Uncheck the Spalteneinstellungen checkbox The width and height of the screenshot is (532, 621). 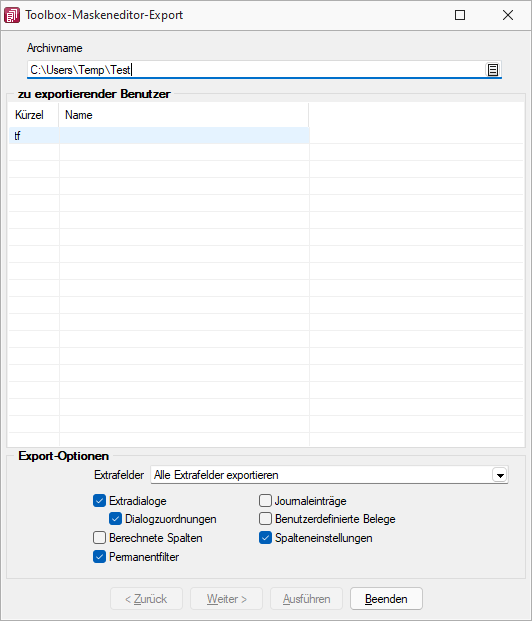[265, 538]
